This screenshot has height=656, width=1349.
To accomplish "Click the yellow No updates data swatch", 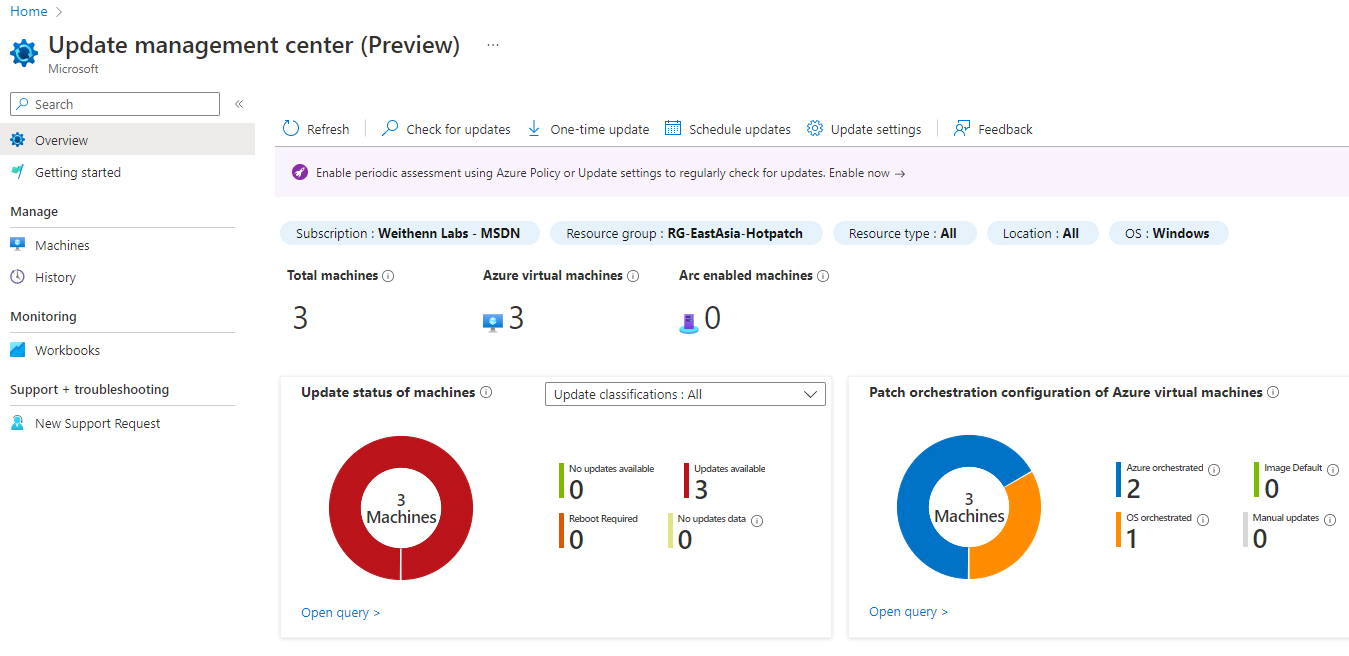I will 670,531.
